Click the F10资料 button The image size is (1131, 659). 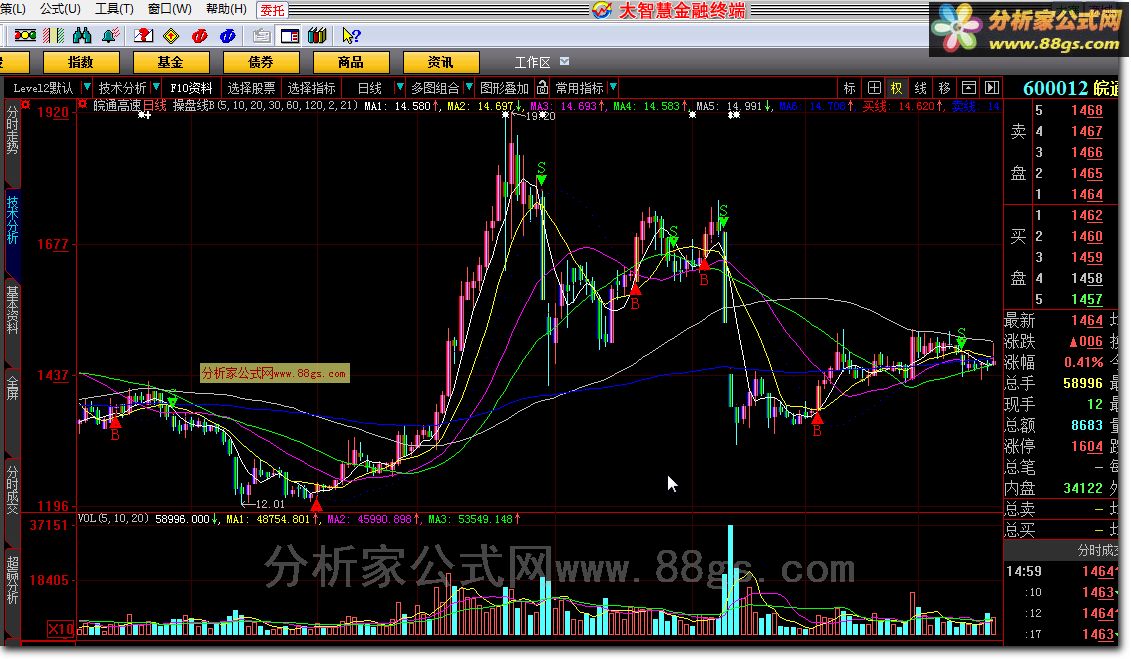(191, 88)
